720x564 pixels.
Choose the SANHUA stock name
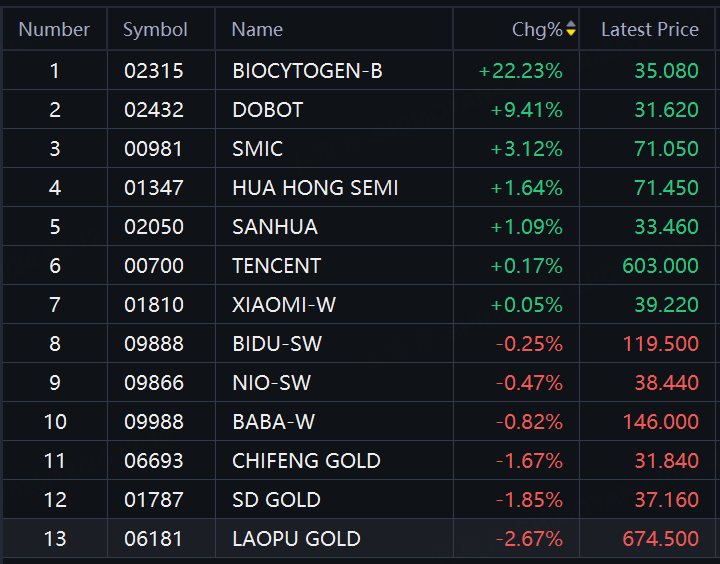point(275,227)
